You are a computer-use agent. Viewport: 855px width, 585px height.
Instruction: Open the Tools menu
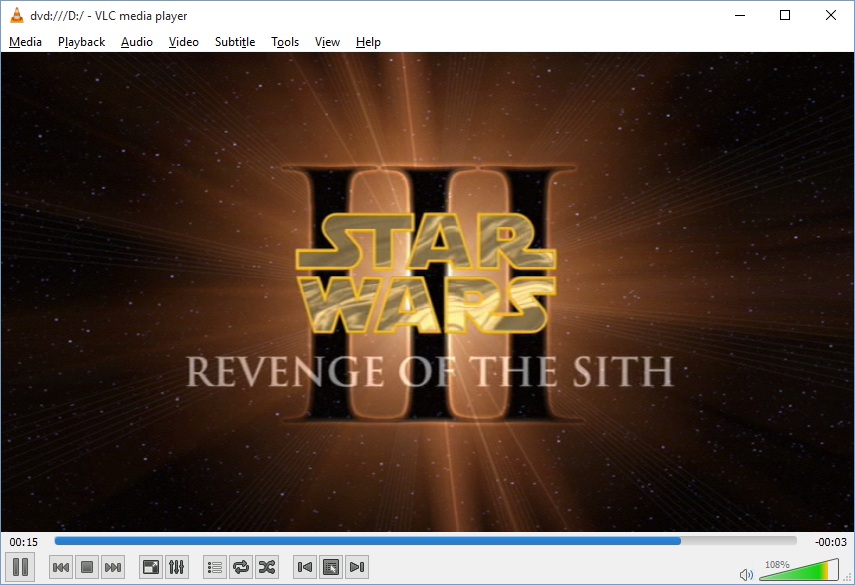[x=285, y=42]
